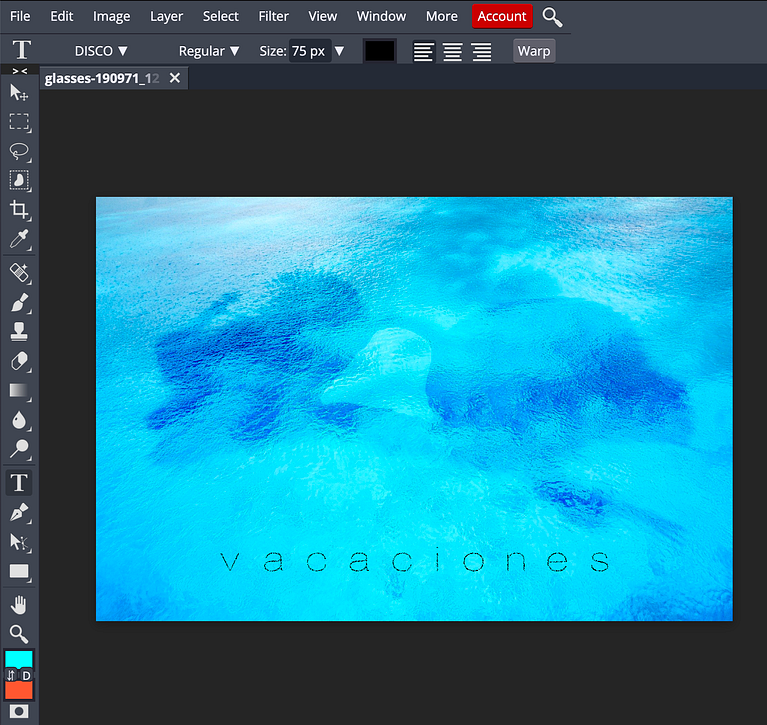Select the Hand tool
The width and height of the screenshot is (767, 725).
tap(19, 606)
